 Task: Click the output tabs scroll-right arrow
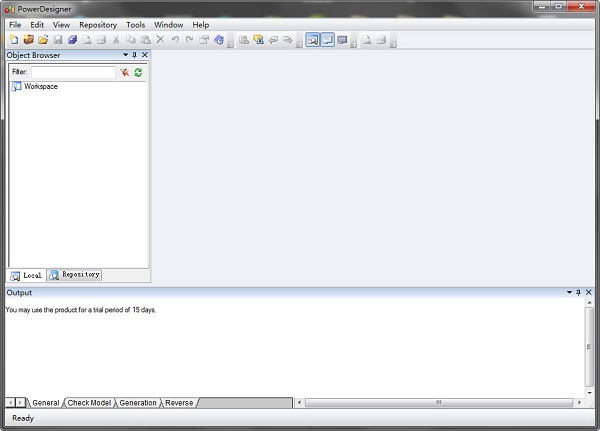(20, 402)
